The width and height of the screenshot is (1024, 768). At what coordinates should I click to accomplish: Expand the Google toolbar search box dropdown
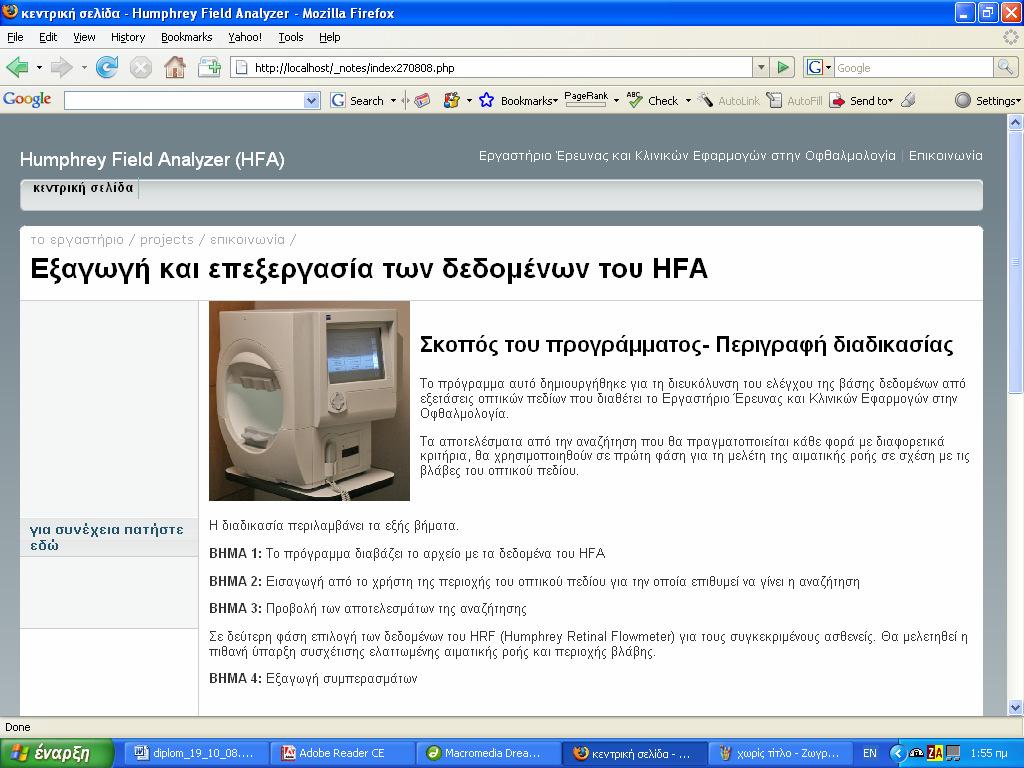coord(312,101)
